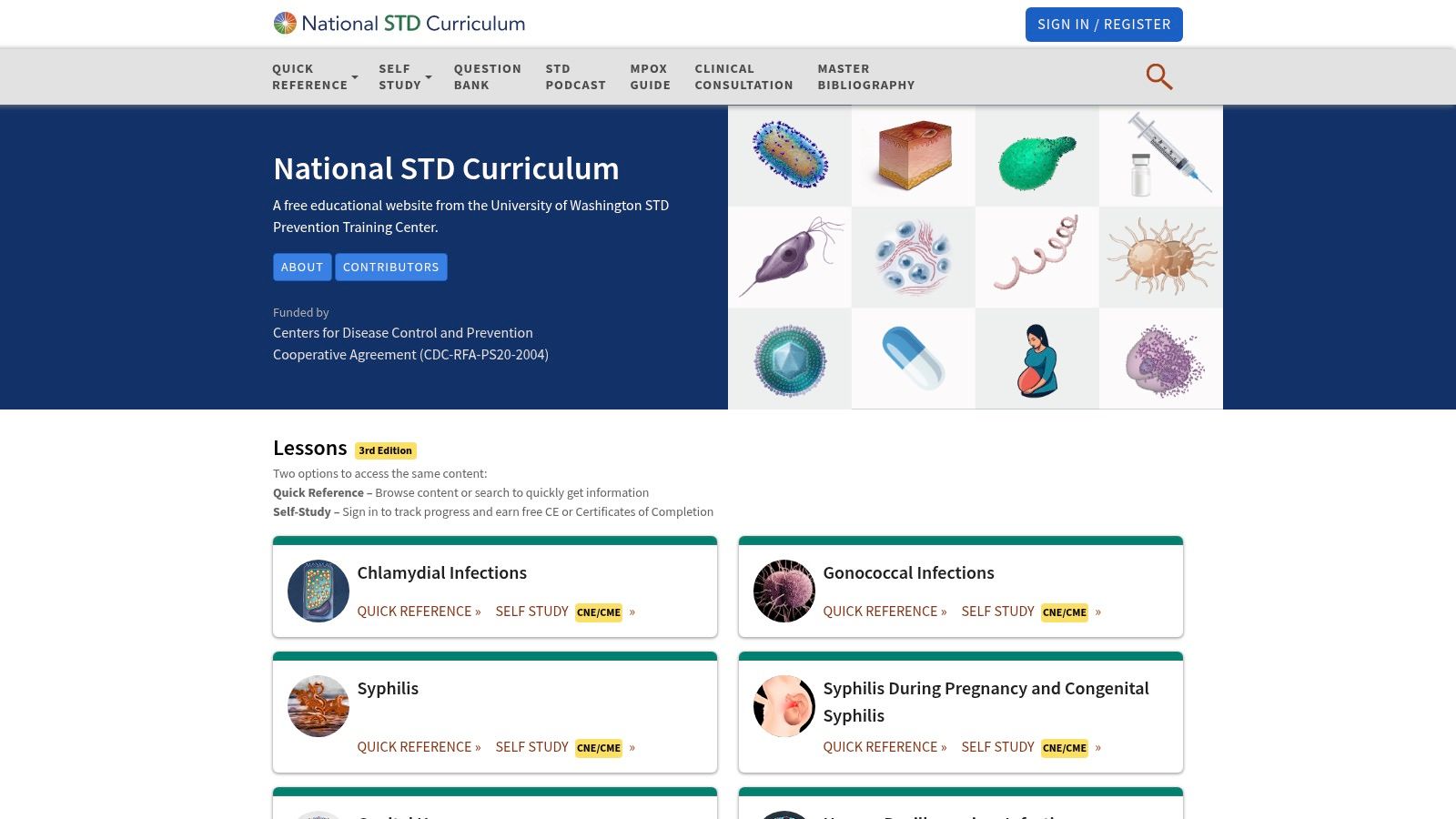1456x819 pixels.
Task: Open the search magnifier icon
Action: coord(1158,76)
